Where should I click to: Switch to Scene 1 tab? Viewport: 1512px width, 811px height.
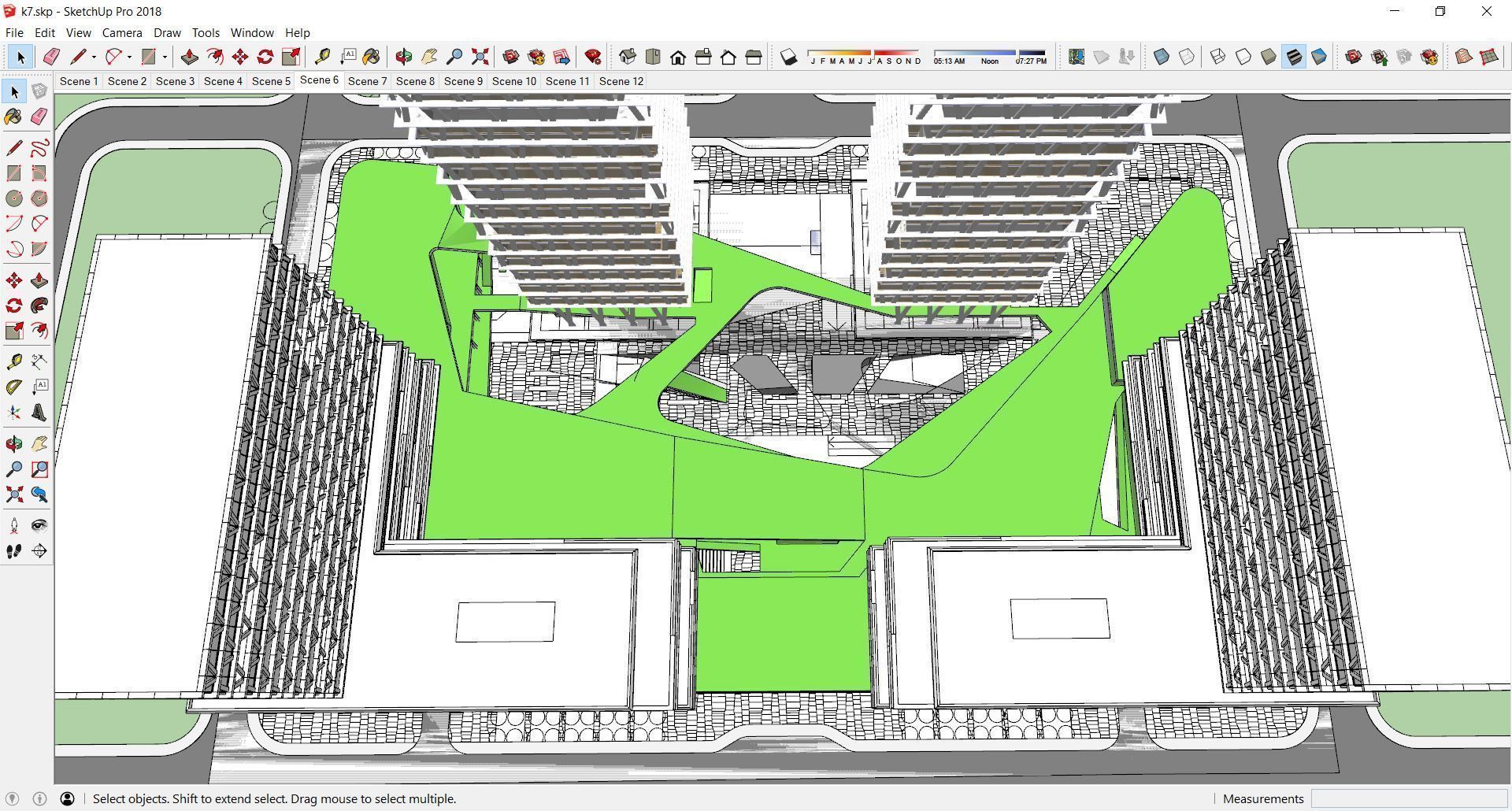click(79, 81)
